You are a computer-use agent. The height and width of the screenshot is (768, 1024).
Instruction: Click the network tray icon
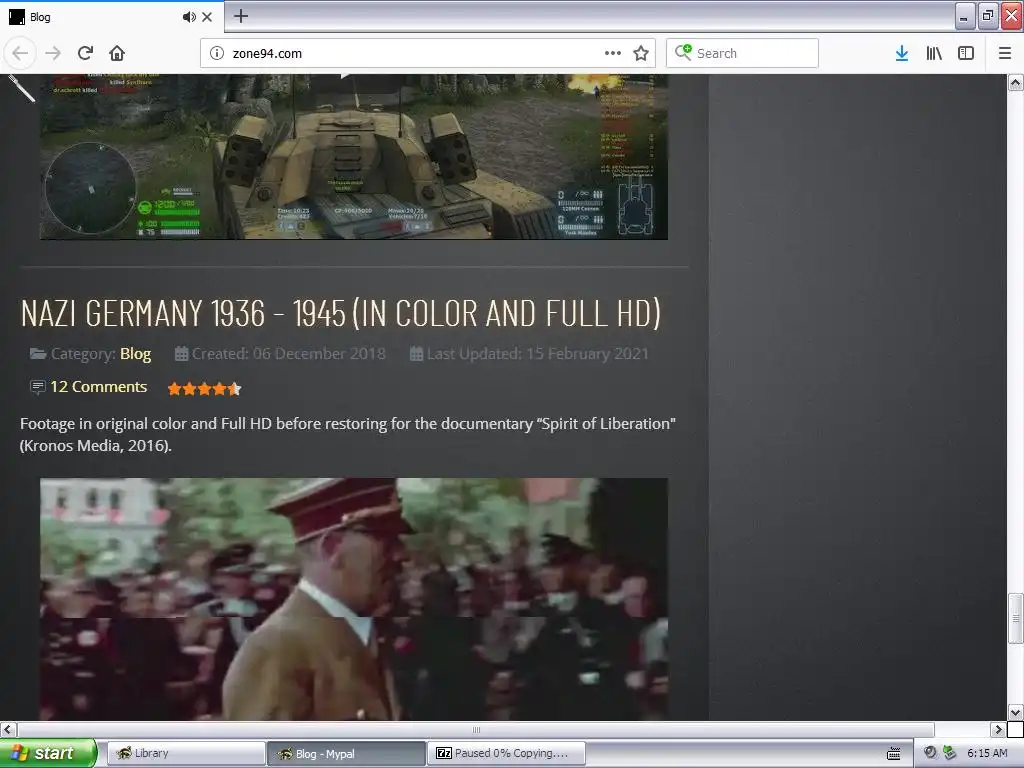[x=950, y=753]
